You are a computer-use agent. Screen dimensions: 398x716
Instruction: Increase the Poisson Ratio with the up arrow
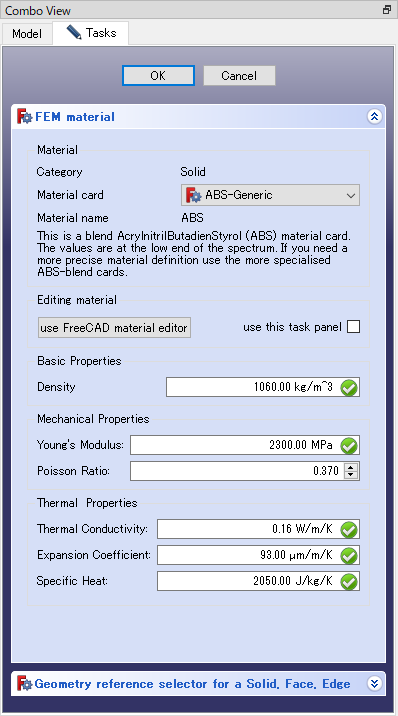click(x=351, y=467)
